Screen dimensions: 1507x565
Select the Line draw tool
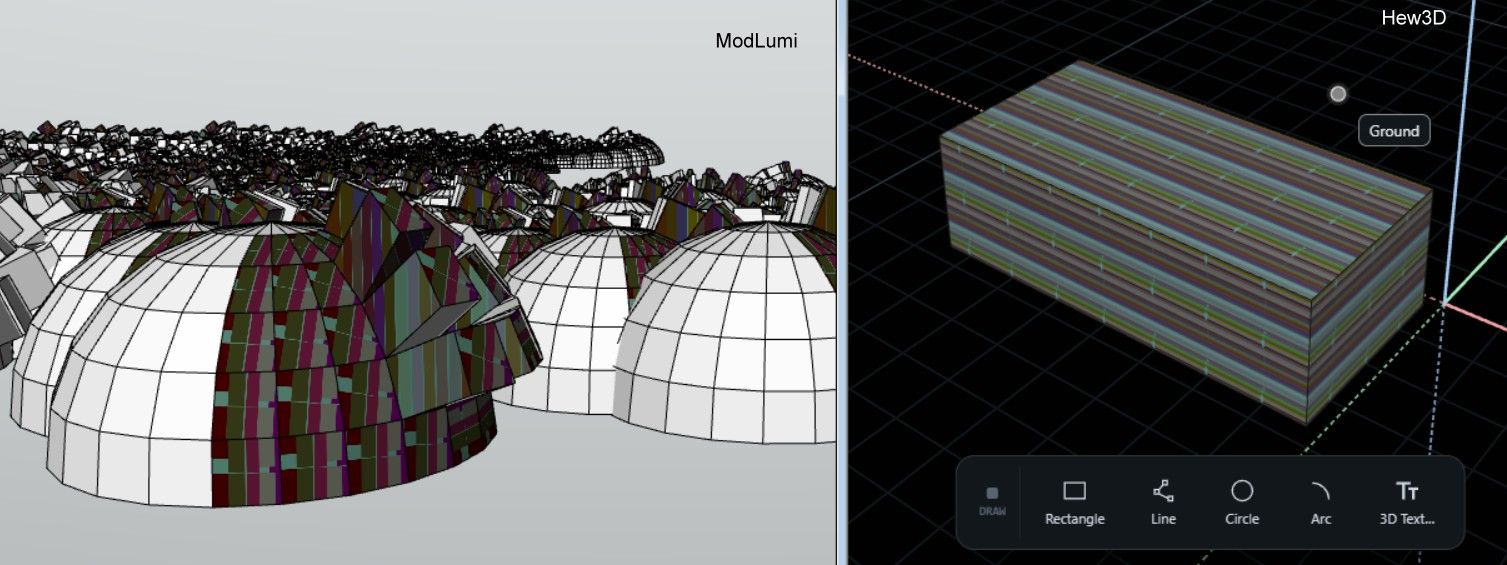point(1163,502)
